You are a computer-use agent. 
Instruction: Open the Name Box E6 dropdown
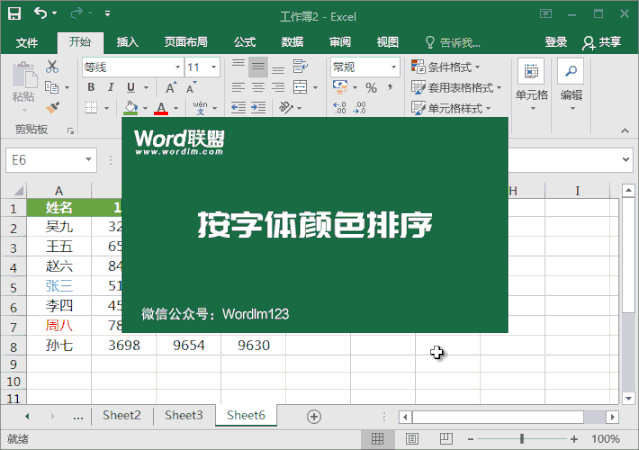(x=88, y=159)
